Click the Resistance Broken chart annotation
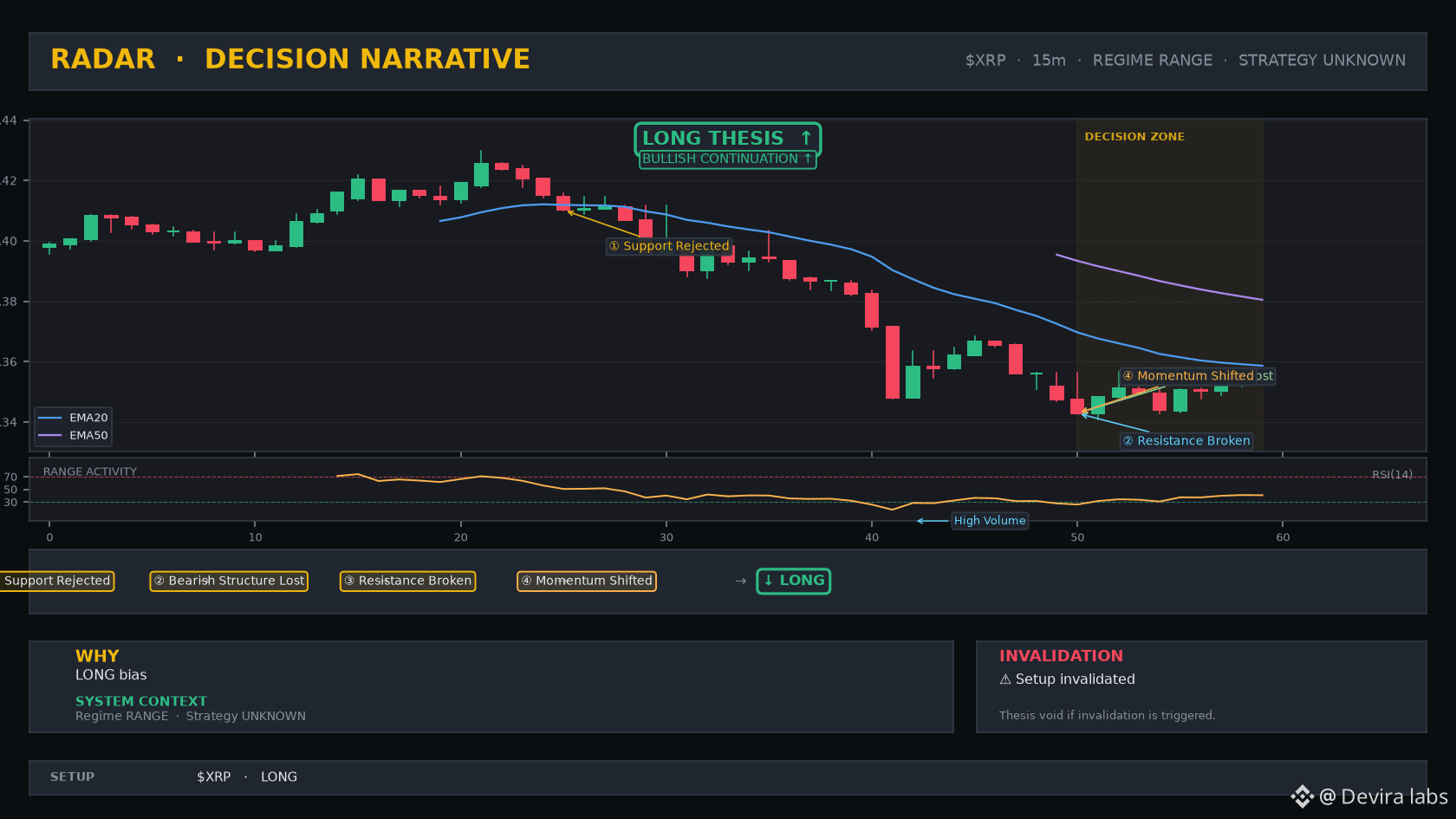This screenshot has width=1456, height=819. click(x=1186, y=441)
